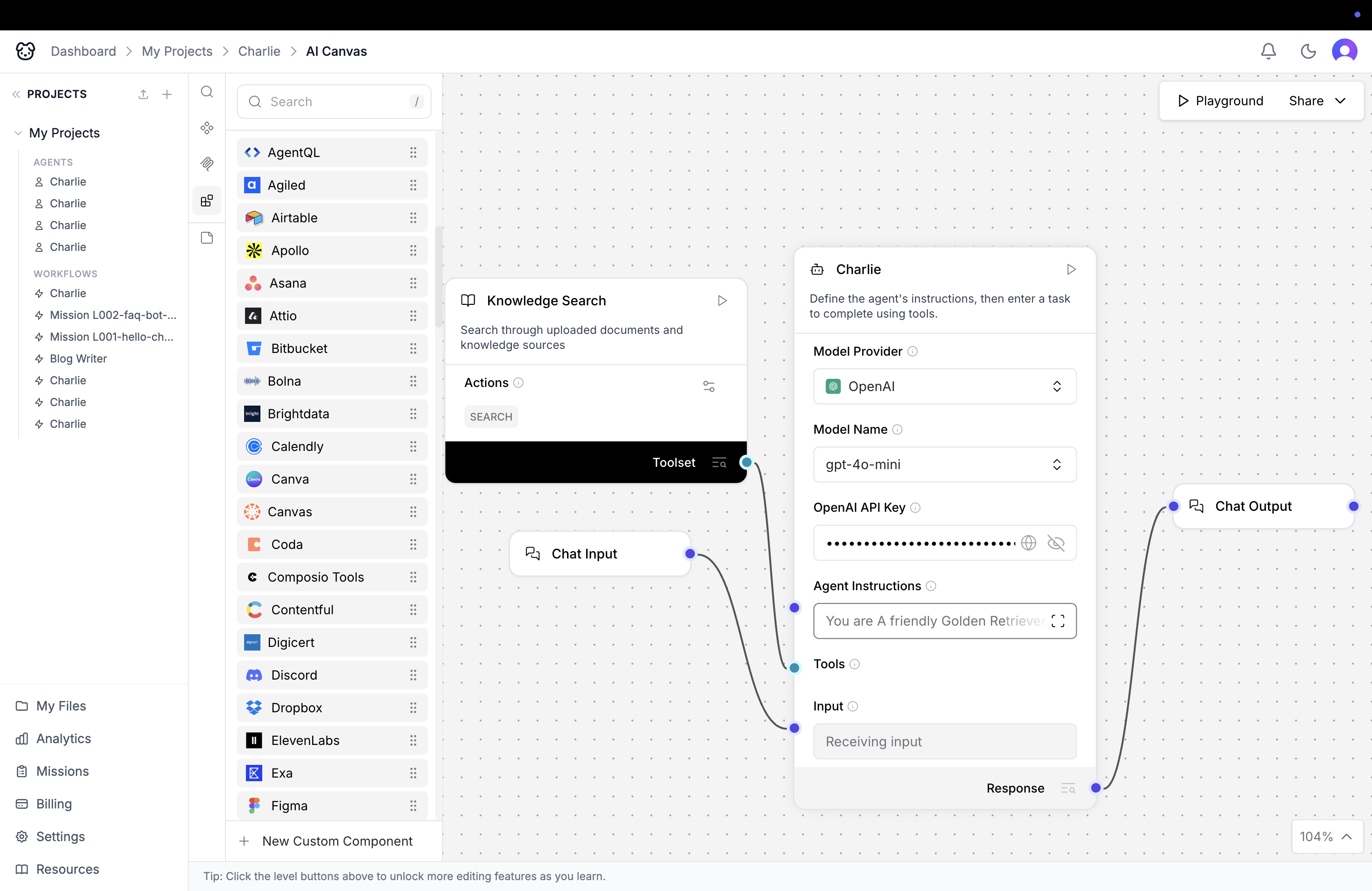
Task: Open Missions in the sidebar
Action: pos(62,771)
